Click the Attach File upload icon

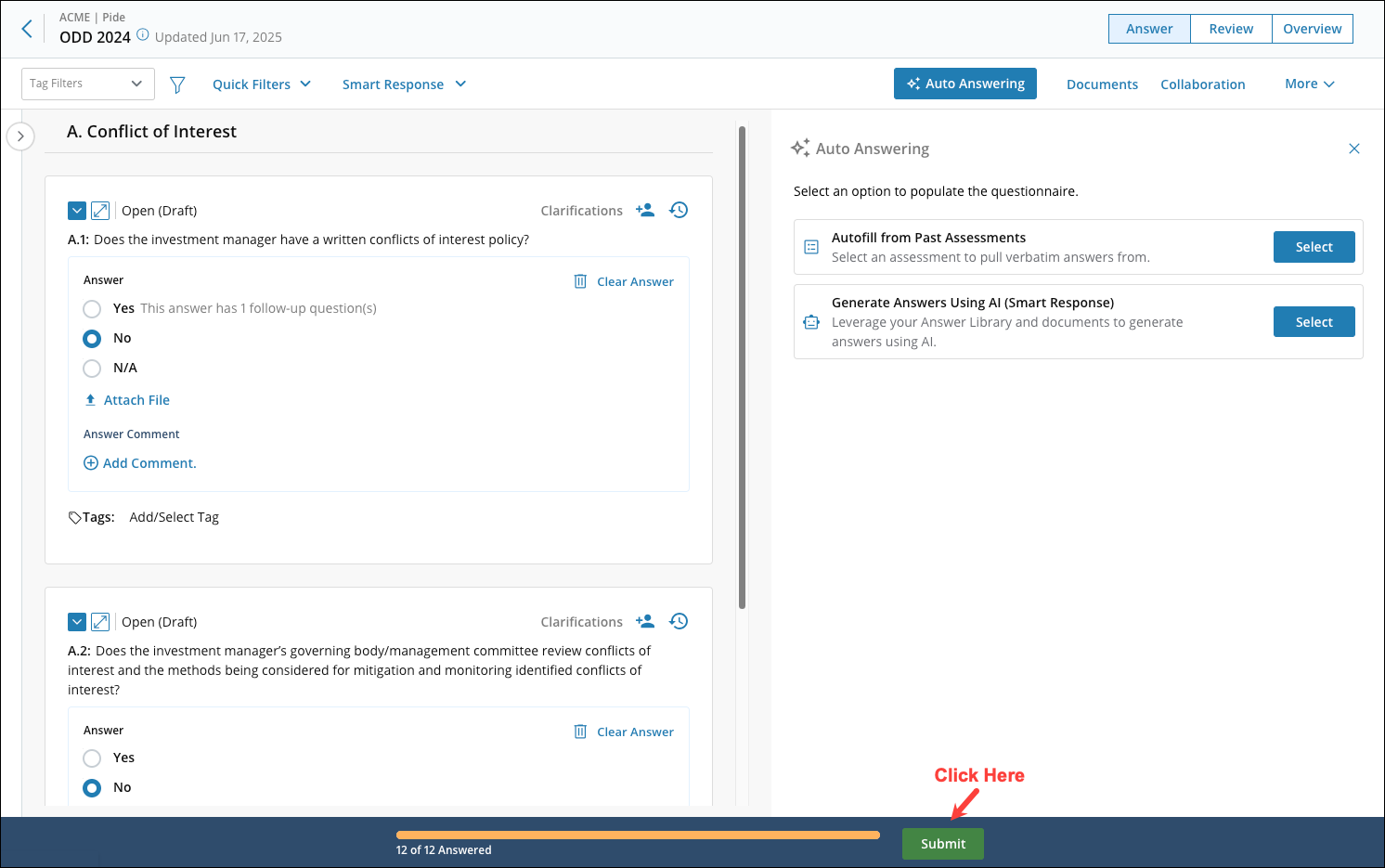click(x=90, y=399)
